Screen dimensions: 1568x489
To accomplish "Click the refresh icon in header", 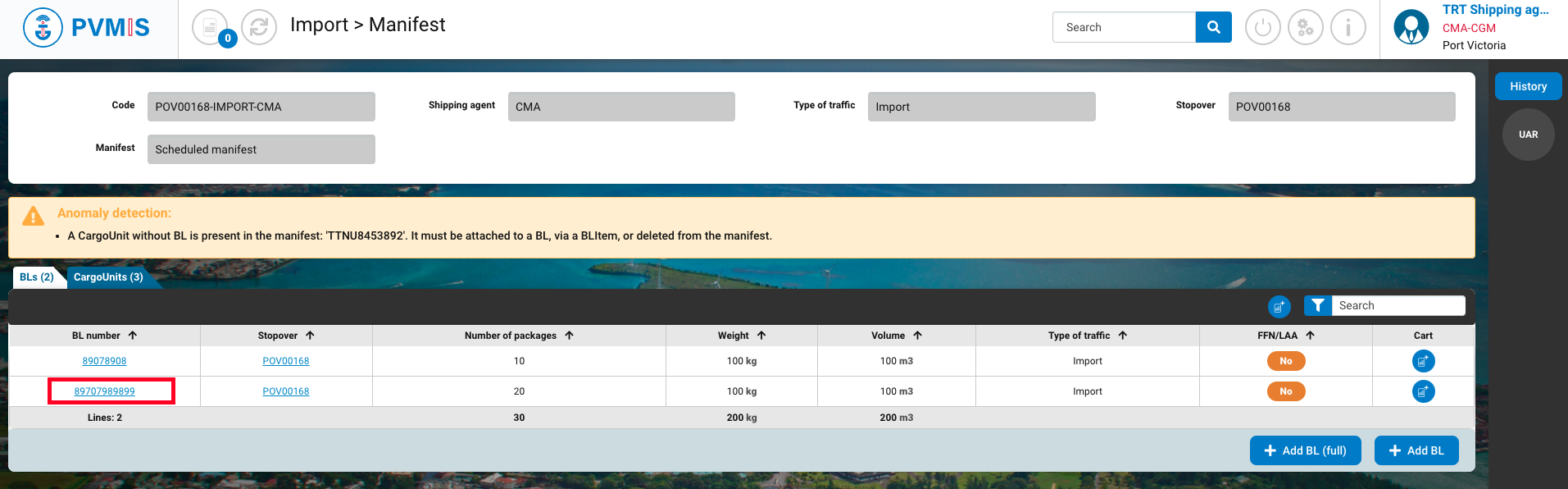I will pos(259,28).
